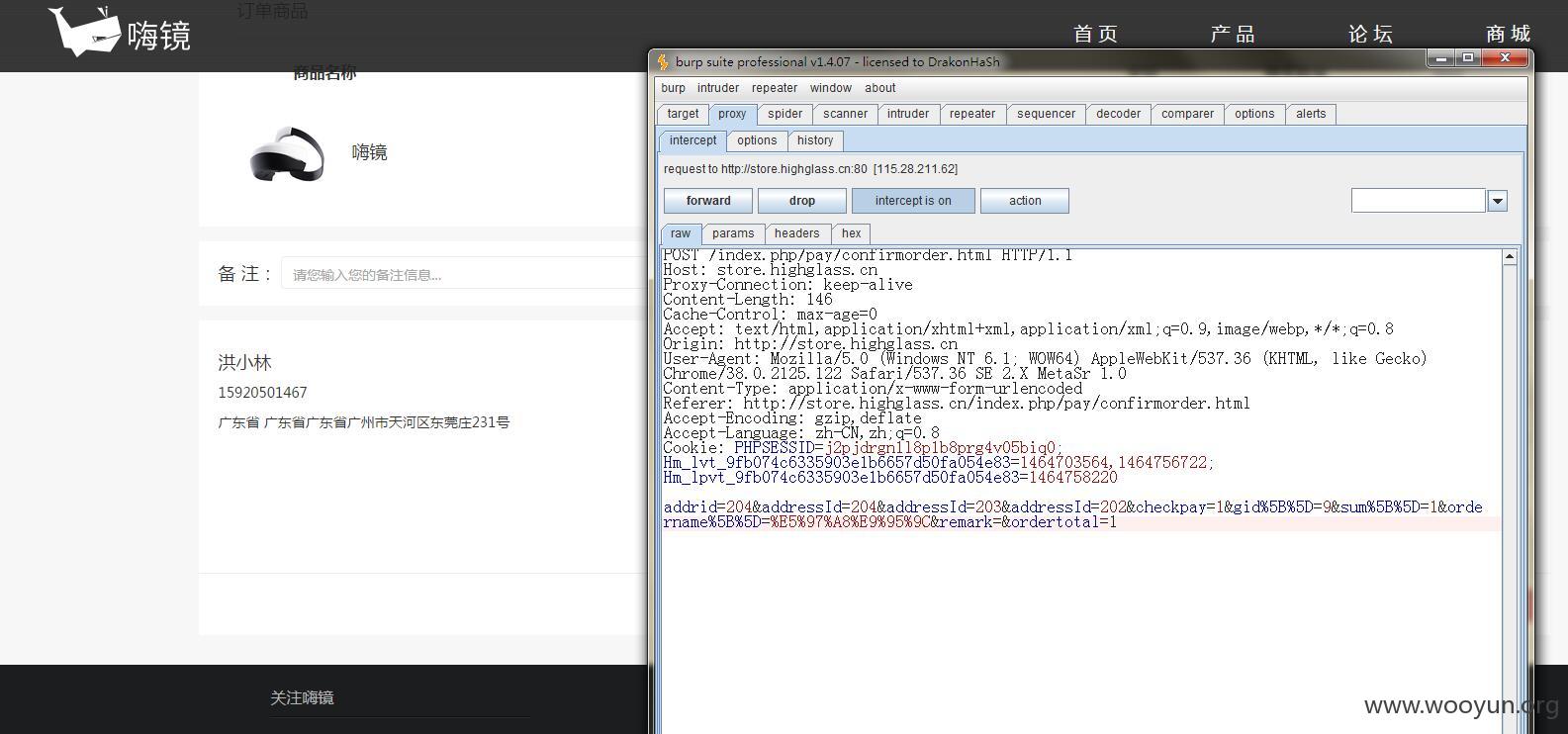
Task: Click the 关注嗨镜 footer heading
Action: pos(302,697)
